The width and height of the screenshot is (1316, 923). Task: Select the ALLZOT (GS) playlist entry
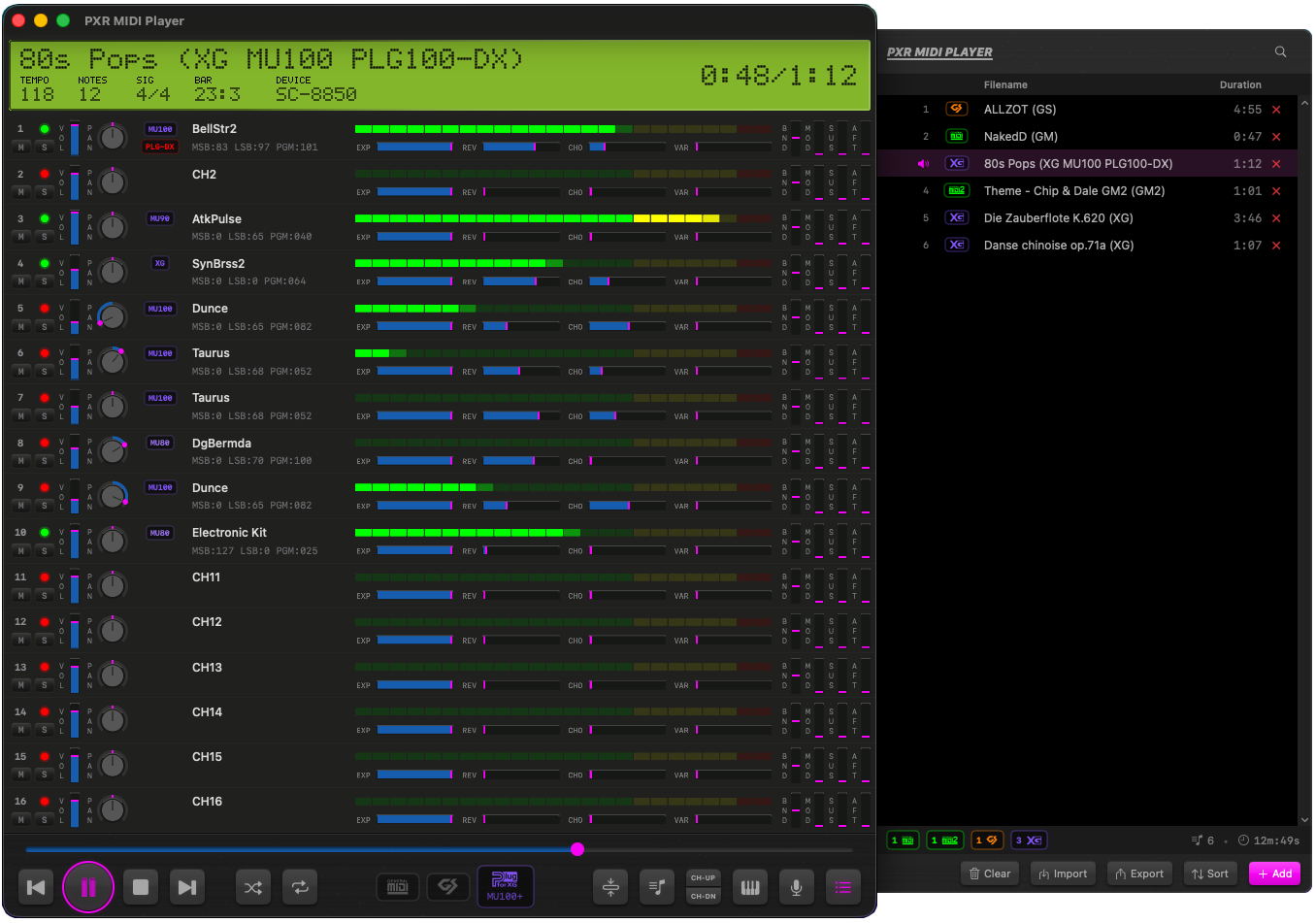pyautogui.click(x=1020, y=110)
